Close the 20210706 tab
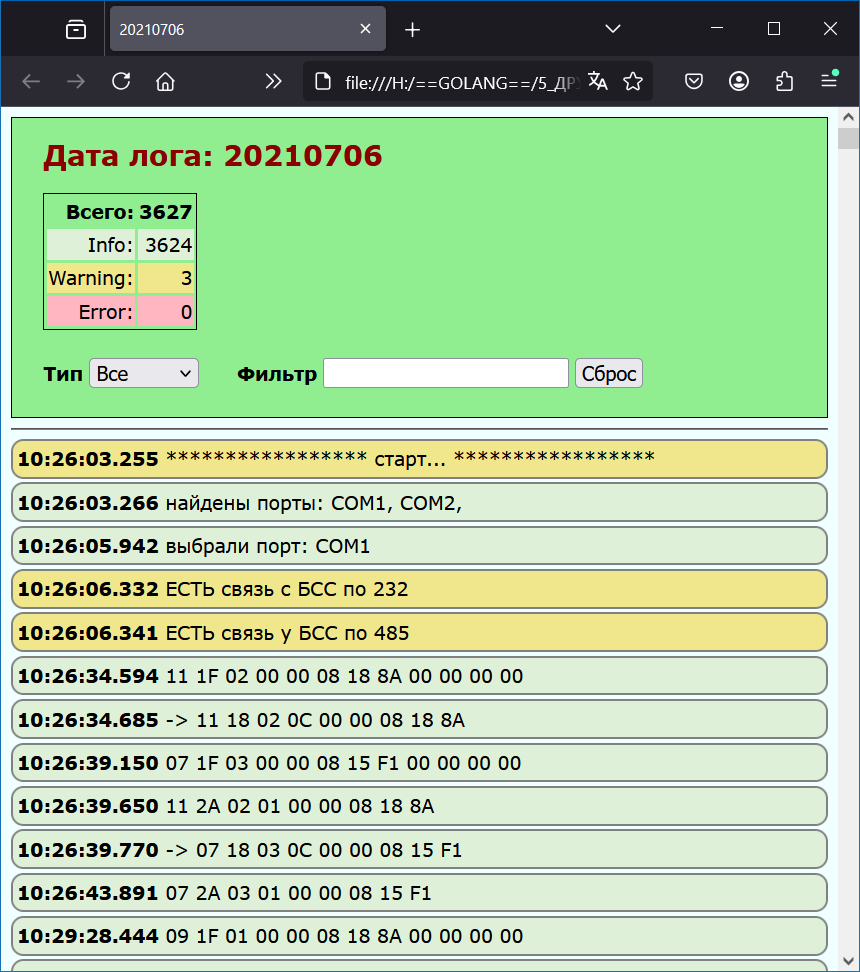Viewport: 860px width, 972px height. point(365,29)
